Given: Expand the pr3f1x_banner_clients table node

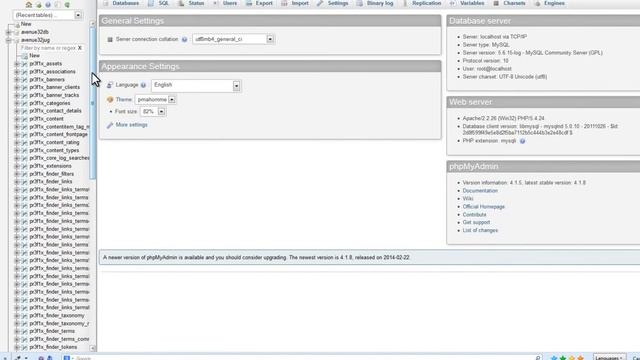Looking at the screenshot, I should 17,87.
